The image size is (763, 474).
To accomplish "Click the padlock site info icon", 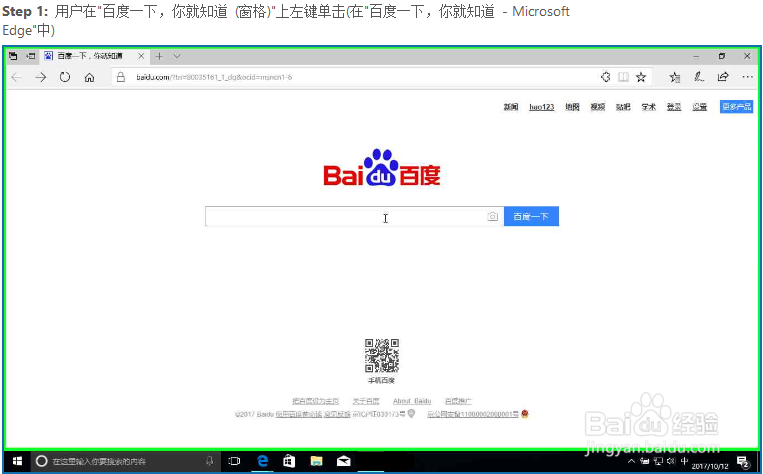I will pyautogui.click(x=121, y=77).
